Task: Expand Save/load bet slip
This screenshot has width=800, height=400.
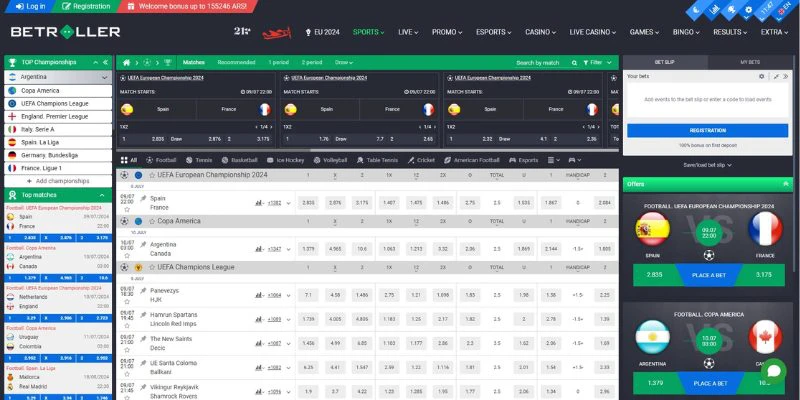Action: (x=708, y=165)
